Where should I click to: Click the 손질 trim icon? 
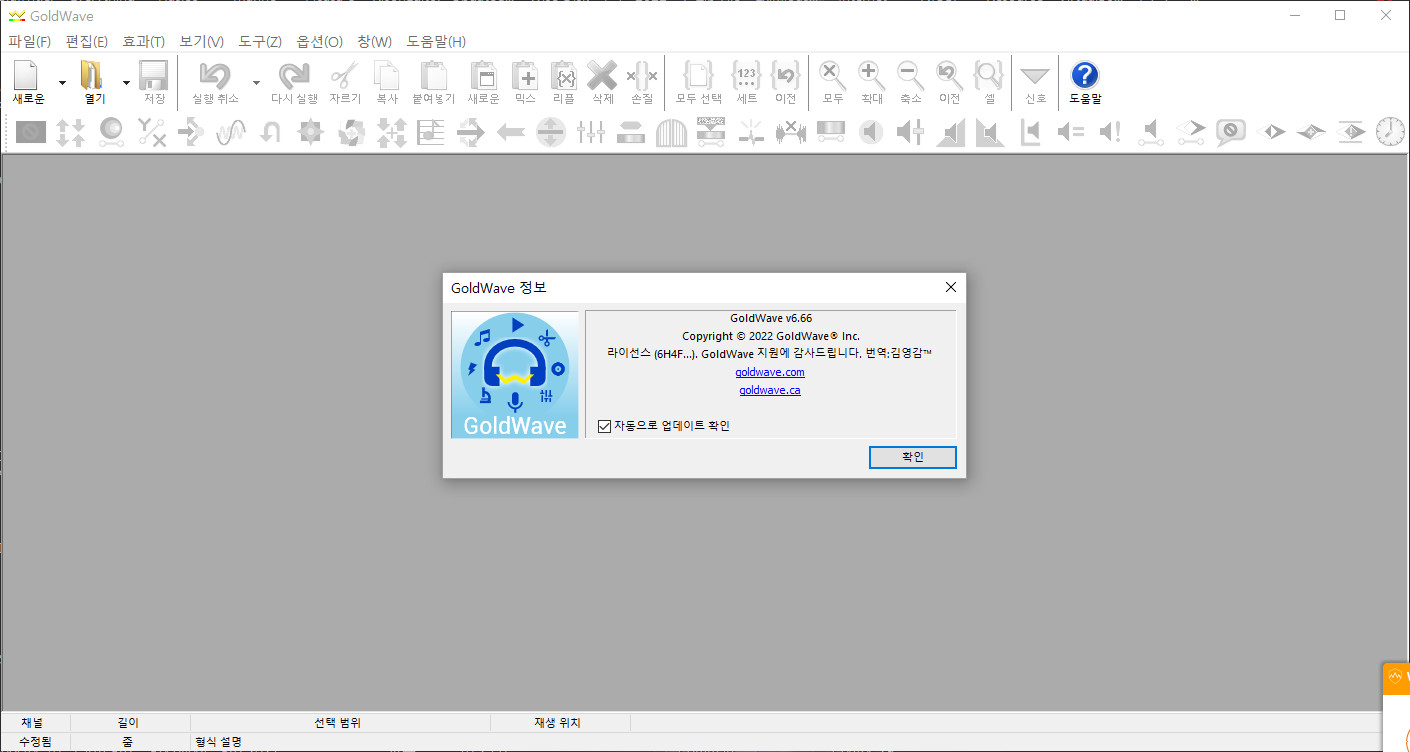[x=642, y=75]
